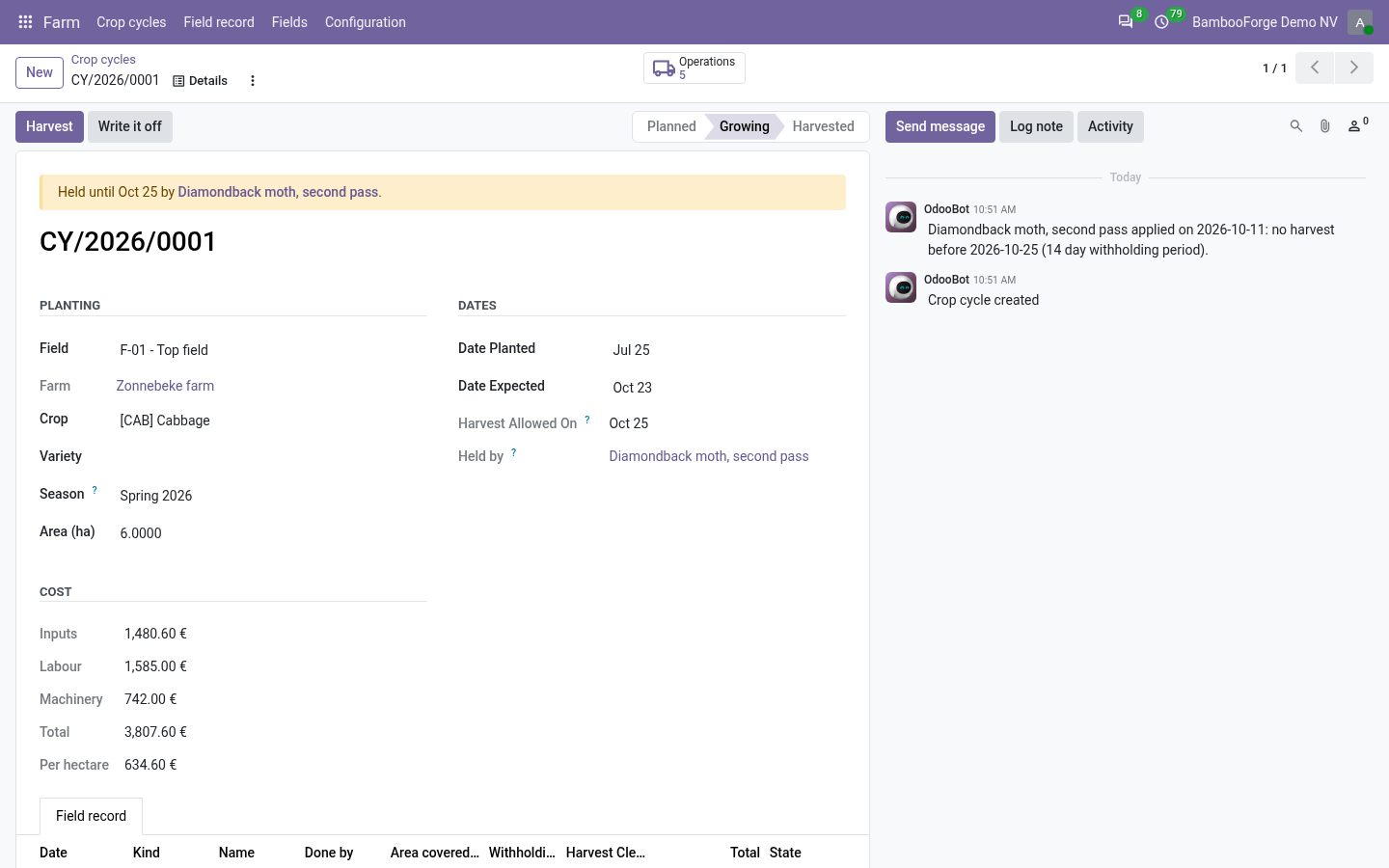Open the actions kebab menu
The width and height of the screenshot is (1389, 868).
[253, 81]
